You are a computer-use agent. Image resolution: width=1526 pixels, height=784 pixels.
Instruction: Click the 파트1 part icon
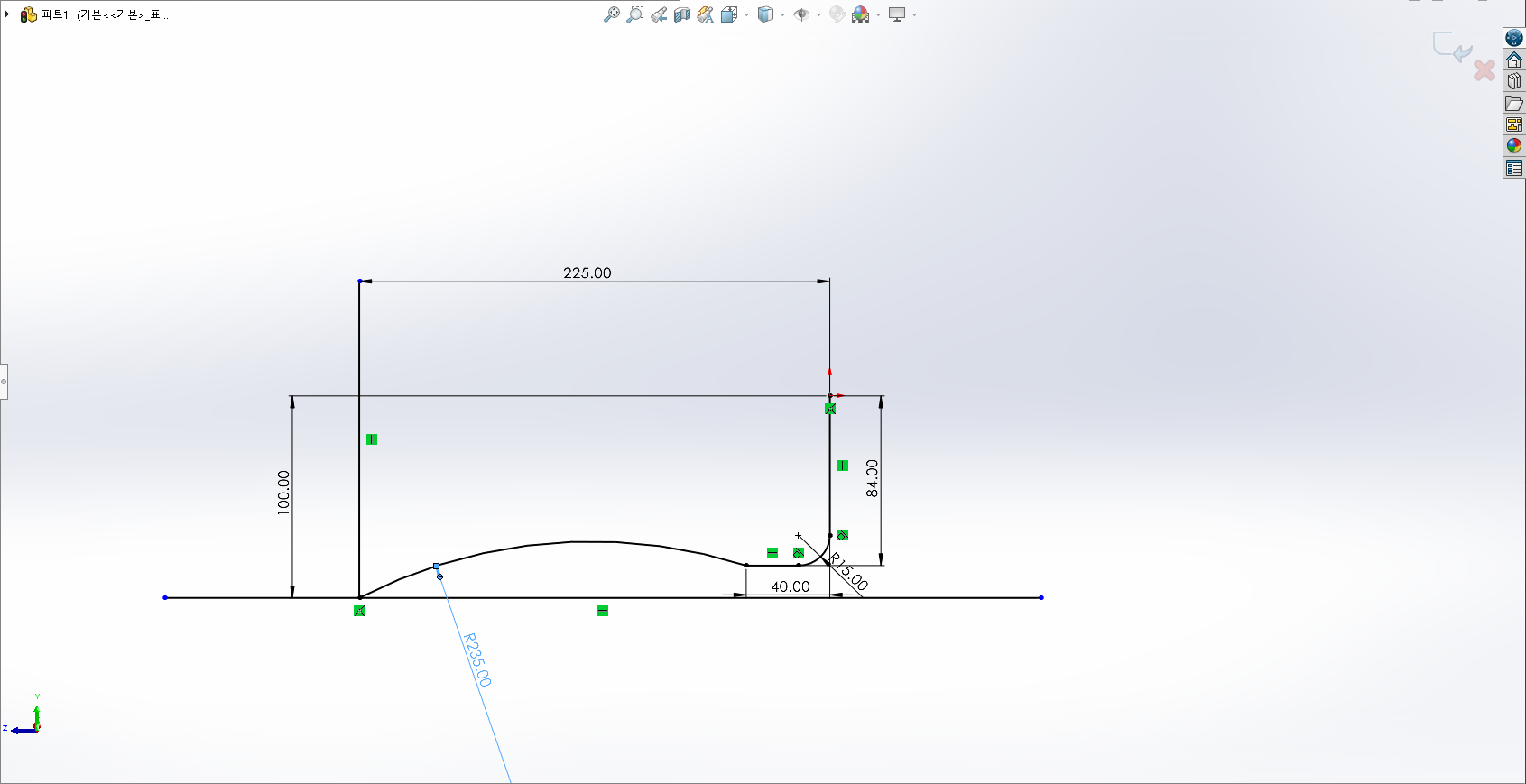pyautogui.click(x=29, y=14)
